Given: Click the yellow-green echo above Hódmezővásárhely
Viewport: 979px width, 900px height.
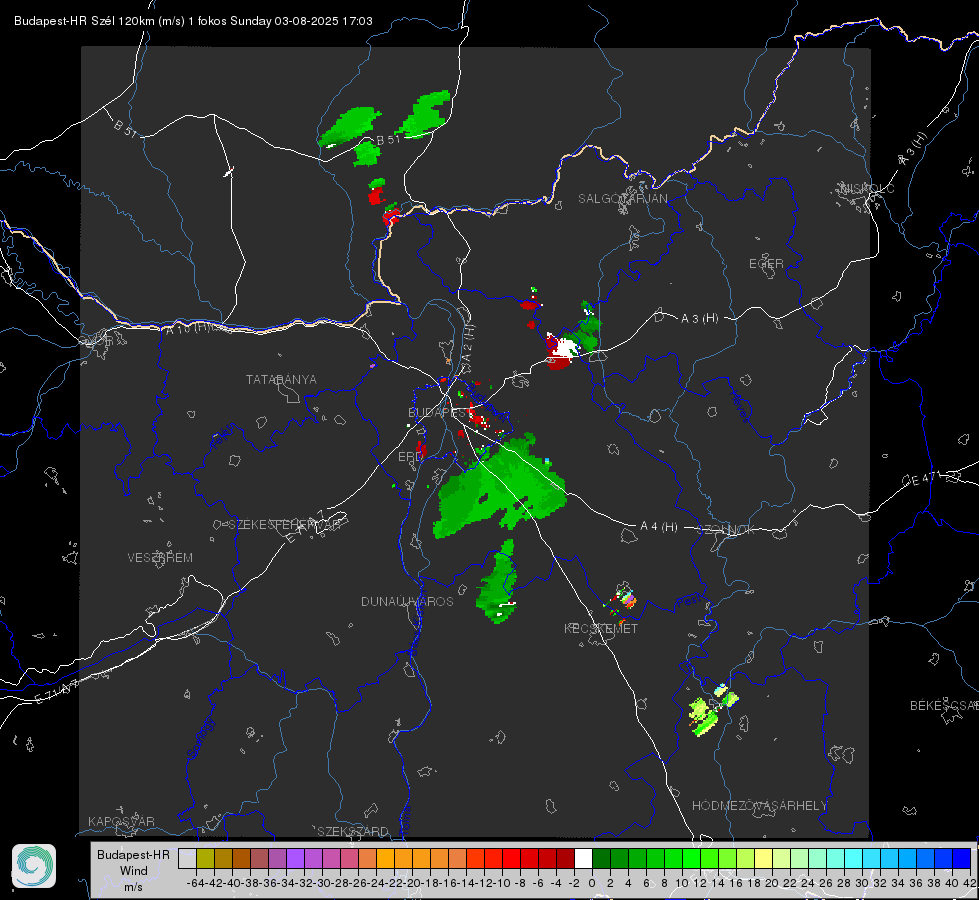Looking at the screenshot, I should tap(711, 711).
